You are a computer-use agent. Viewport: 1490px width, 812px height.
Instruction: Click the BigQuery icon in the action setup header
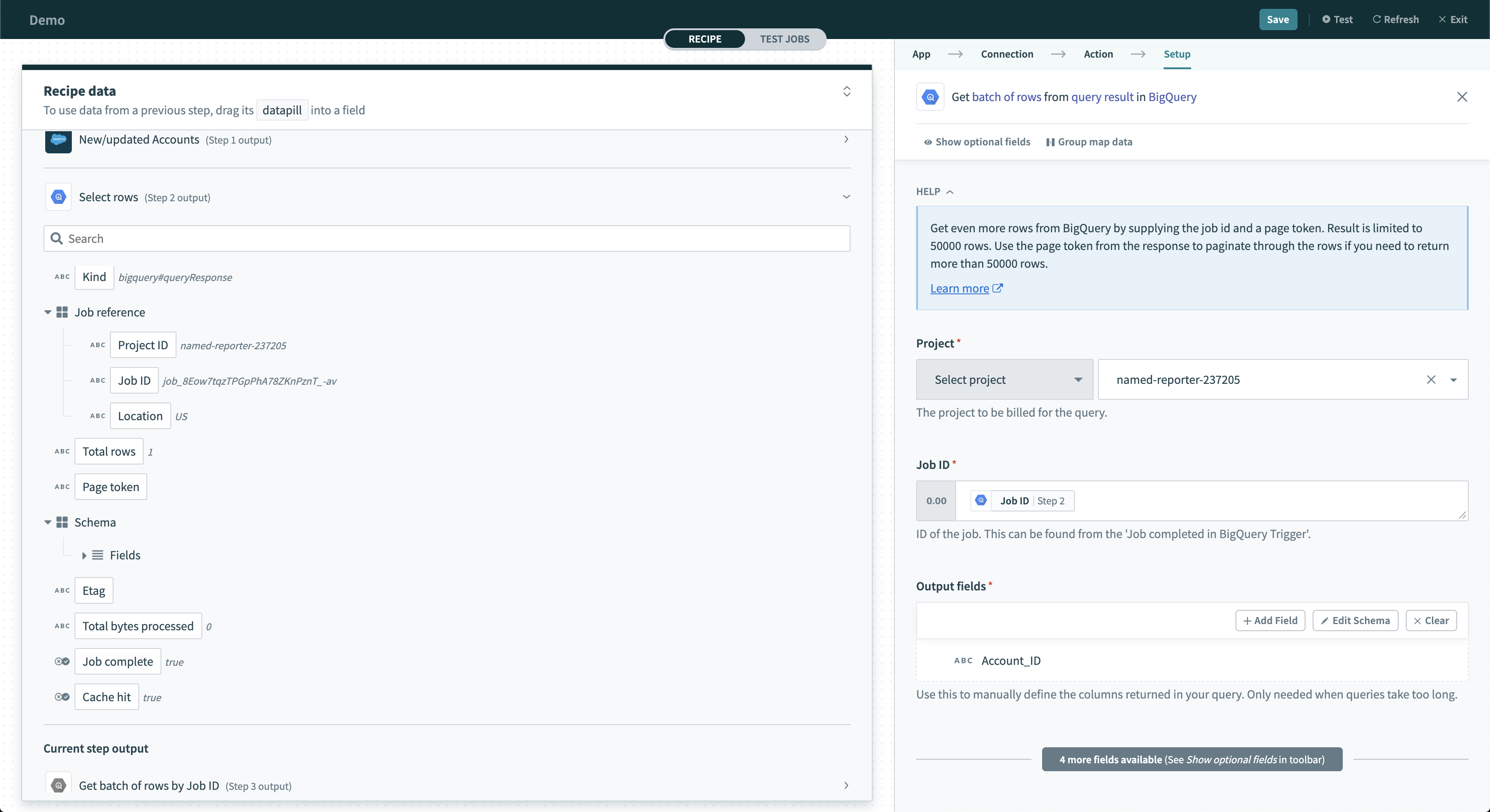930,97
